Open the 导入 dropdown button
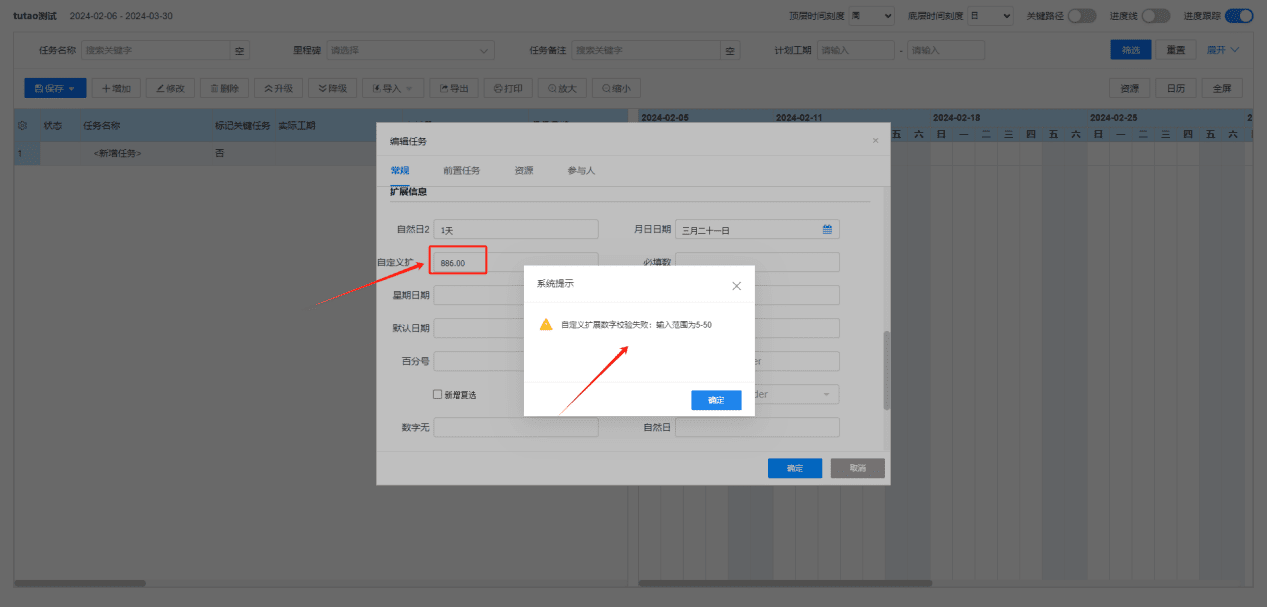 pyautogui.click(x=393, y=88)
